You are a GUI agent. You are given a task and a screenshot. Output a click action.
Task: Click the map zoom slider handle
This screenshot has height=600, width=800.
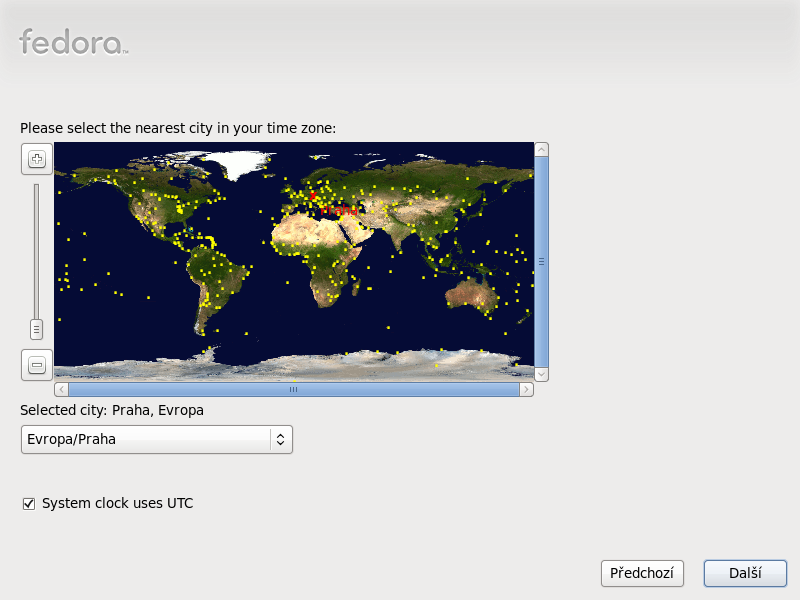click(x=36, y=329)
